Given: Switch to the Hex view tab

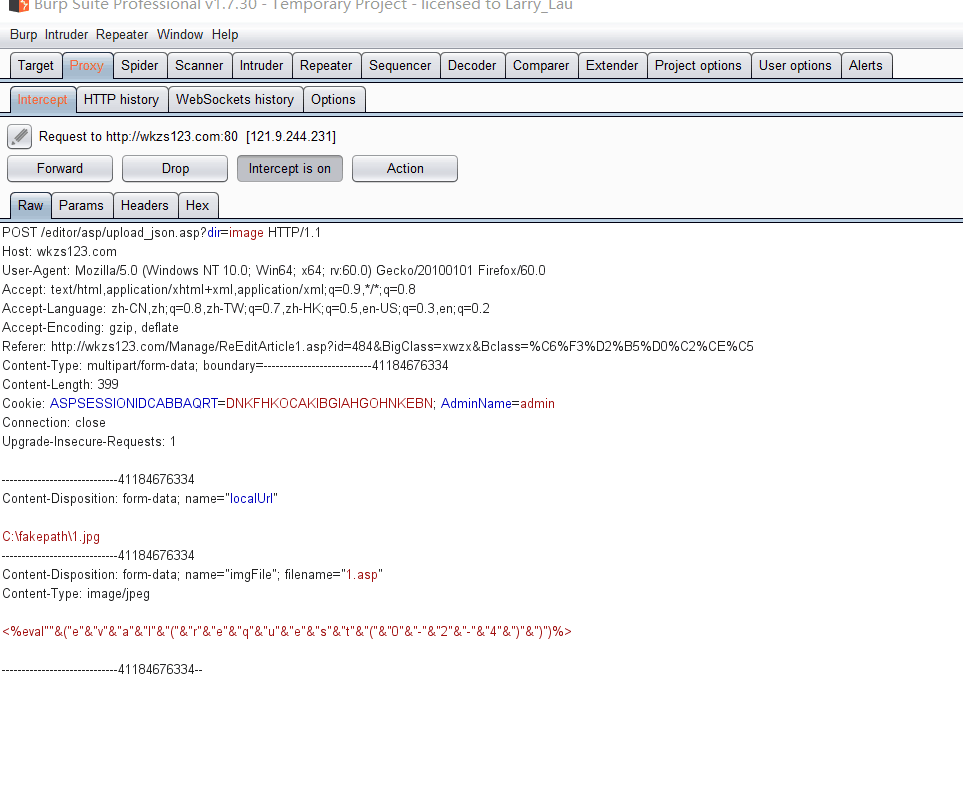Looking at the screenshot, I should click(197, 205).
